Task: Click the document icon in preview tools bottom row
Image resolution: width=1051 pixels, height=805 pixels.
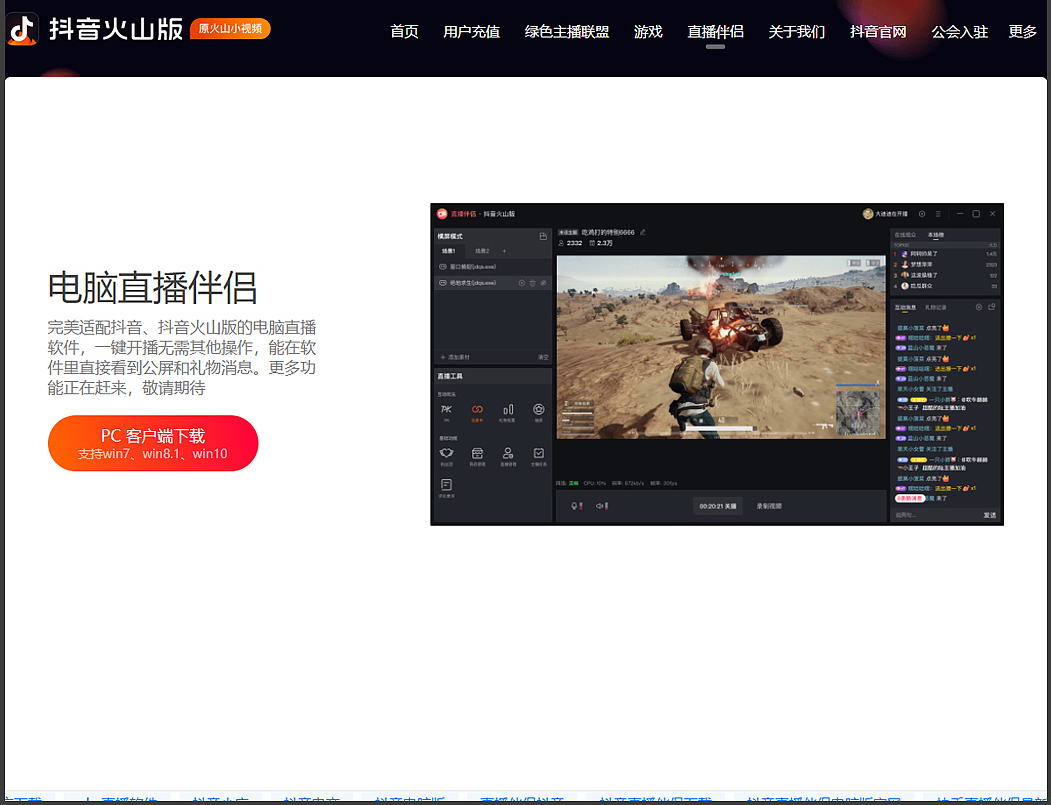Action: (446, 484)
